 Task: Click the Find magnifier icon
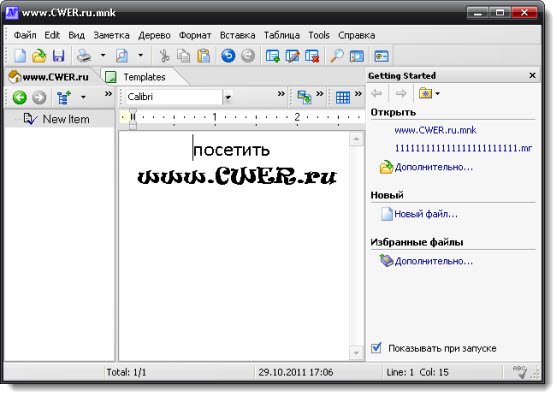(336, 56)
